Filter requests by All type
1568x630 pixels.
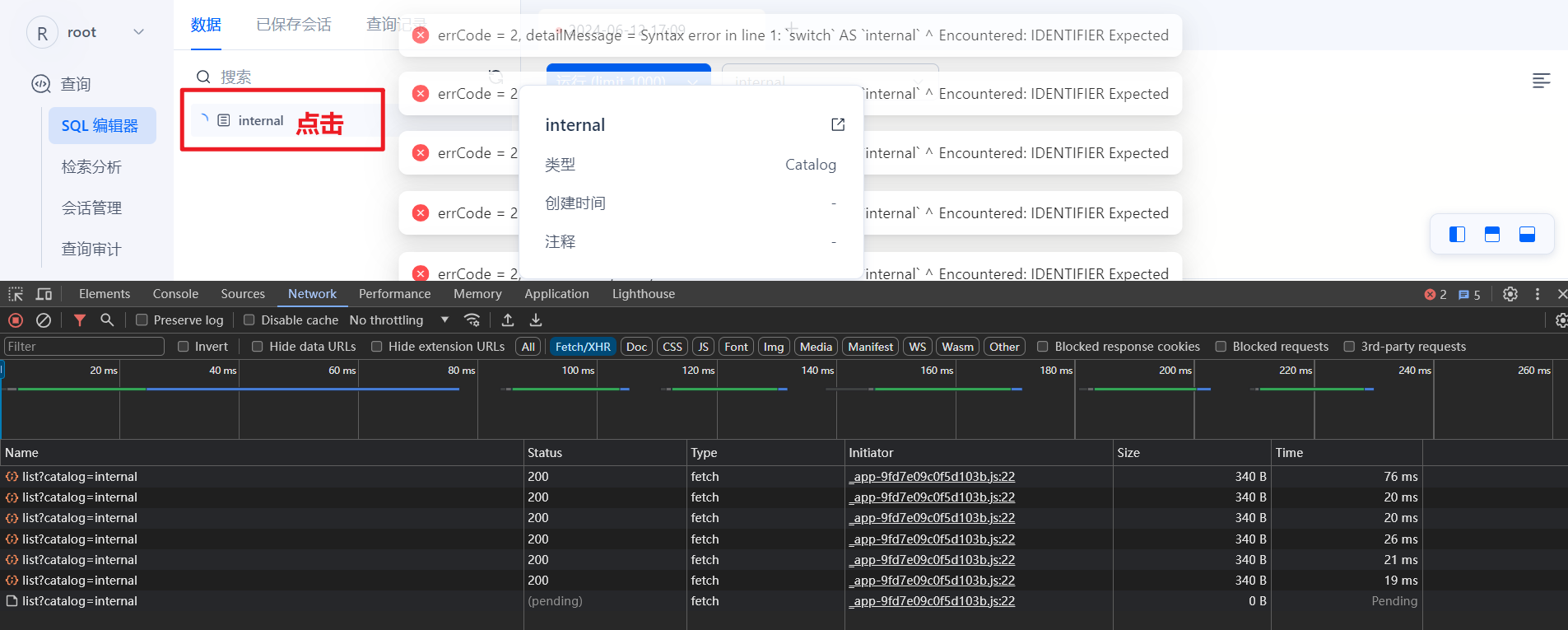[x=528, y=347]
